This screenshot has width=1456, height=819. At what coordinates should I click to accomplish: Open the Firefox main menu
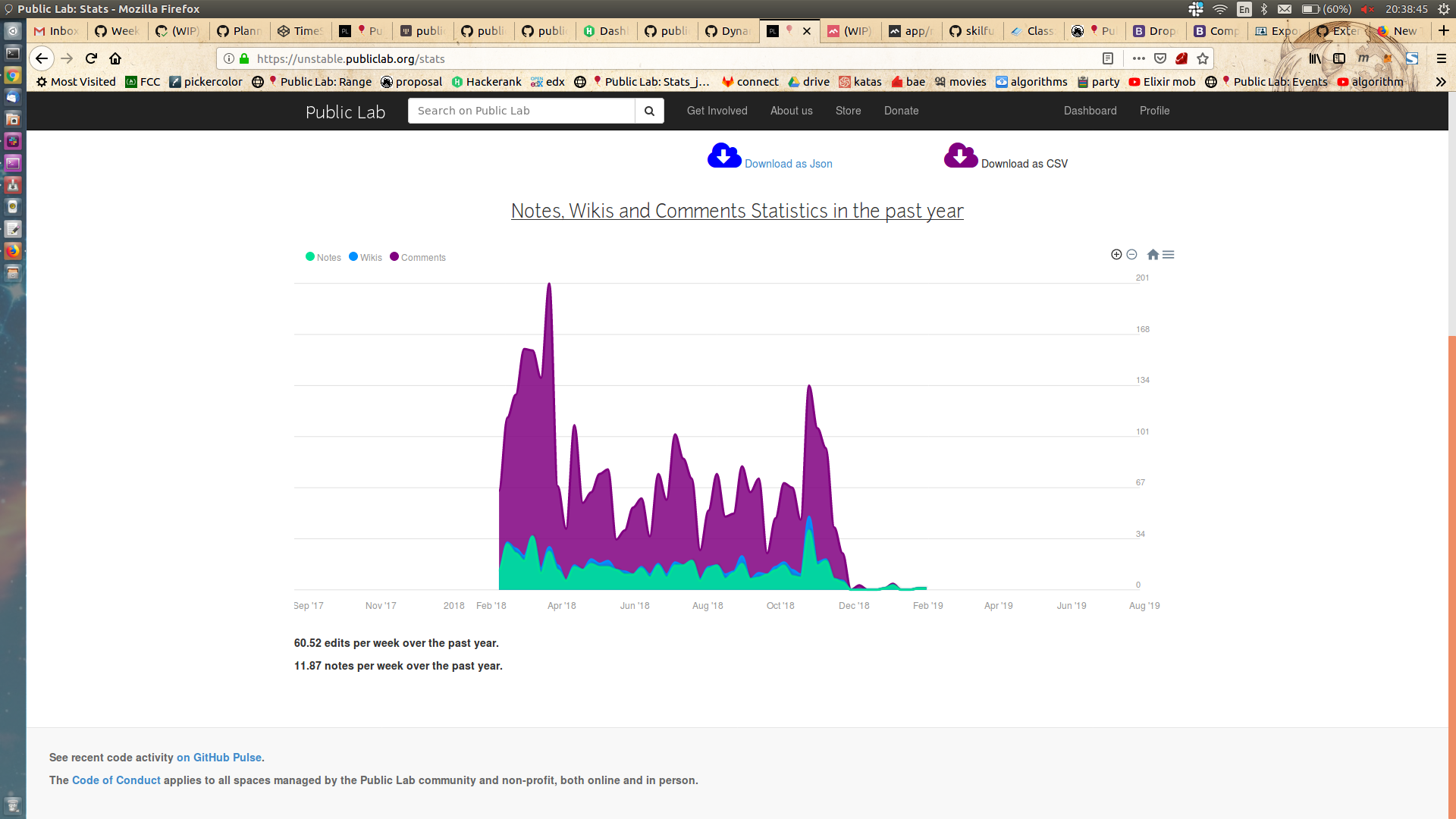point(1442,58)
